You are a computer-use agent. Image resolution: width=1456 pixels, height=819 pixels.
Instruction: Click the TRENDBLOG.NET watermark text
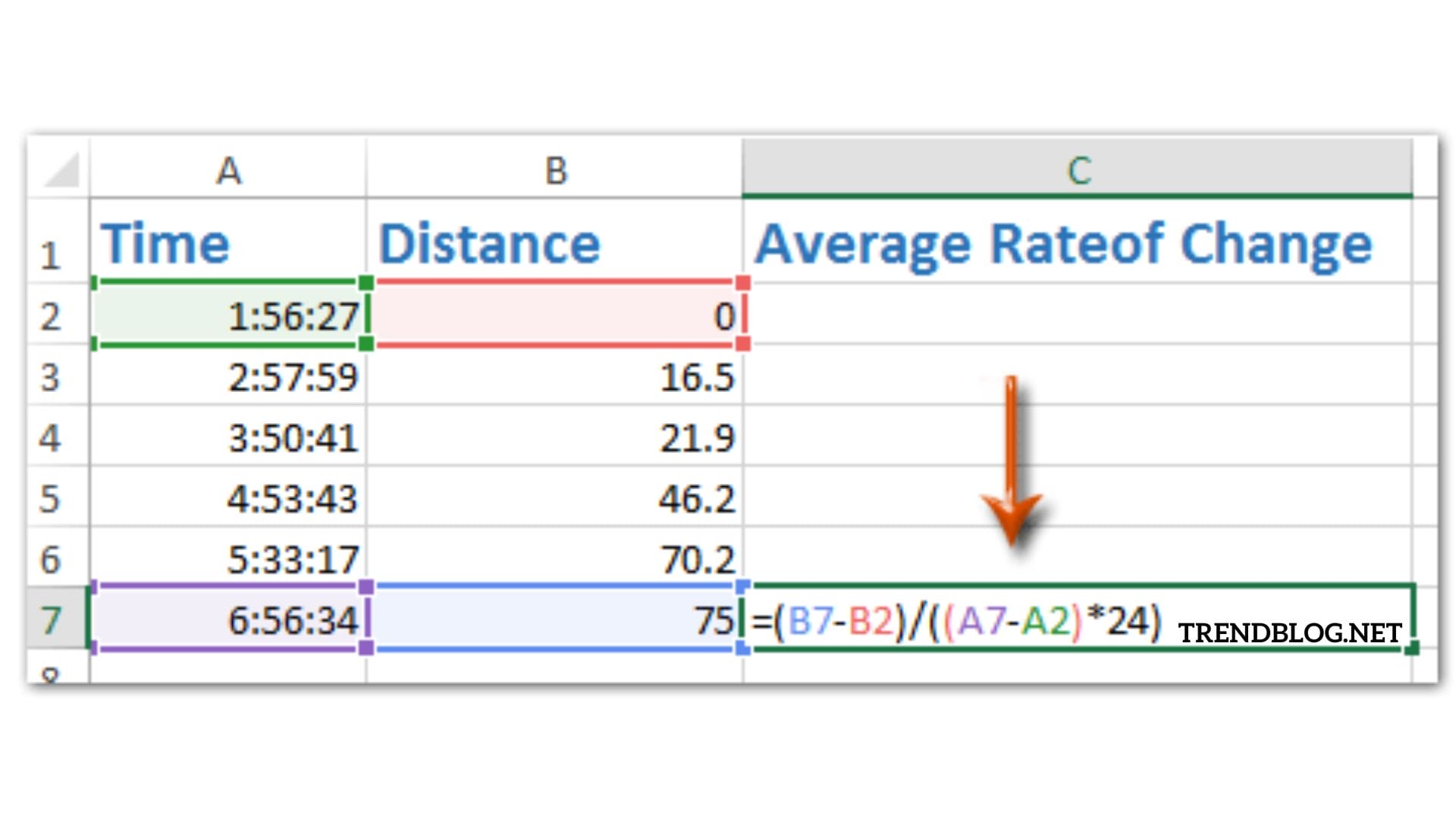[x=1289, y=632]
